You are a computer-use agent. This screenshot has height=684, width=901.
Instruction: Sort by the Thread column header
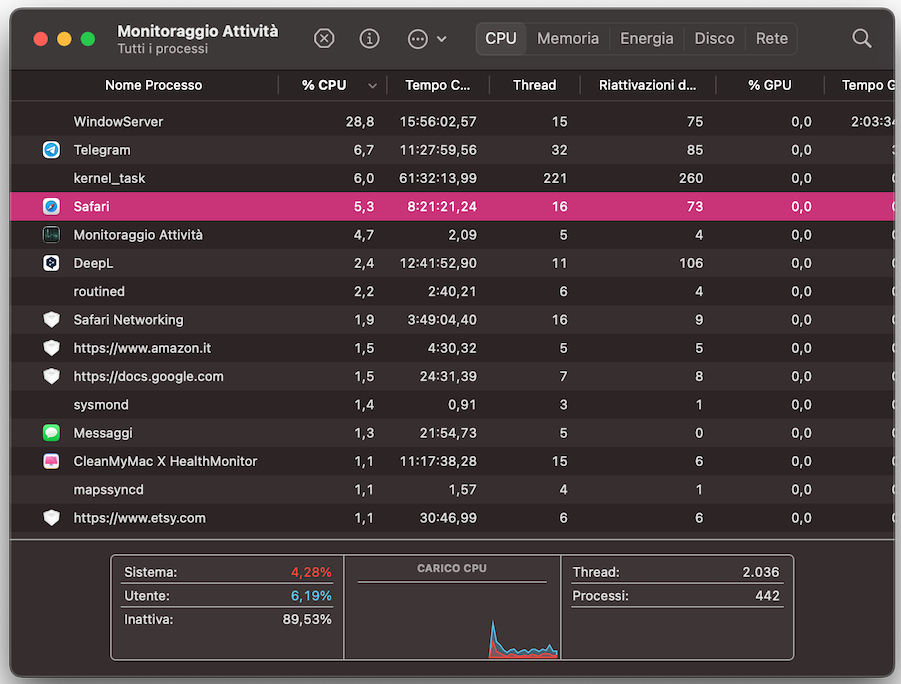(534, 86)
